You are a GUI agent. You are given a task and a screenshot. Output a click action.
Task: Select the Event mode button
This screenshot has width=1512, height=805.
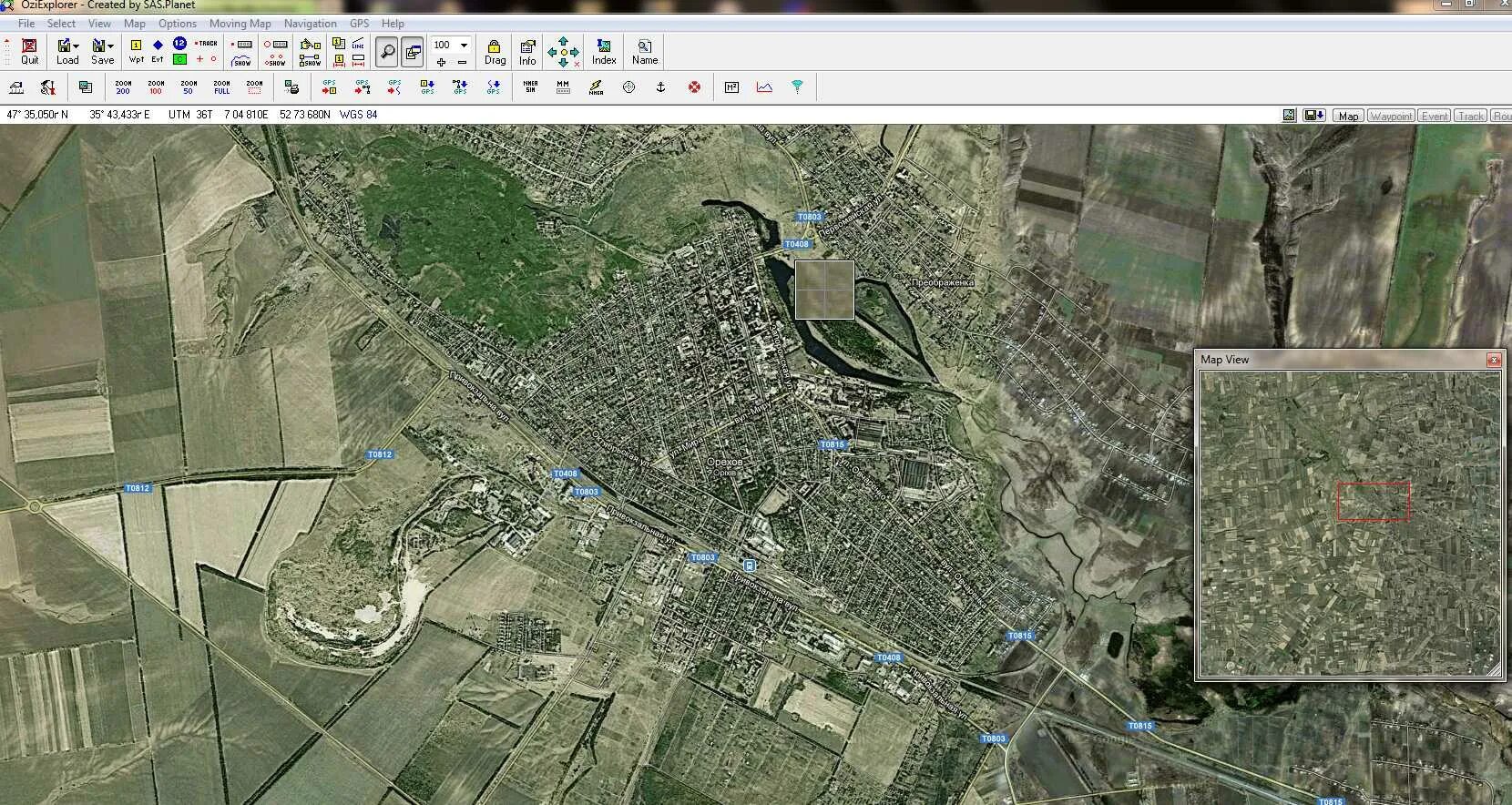pyautogui.click(x=1435, y=116)
